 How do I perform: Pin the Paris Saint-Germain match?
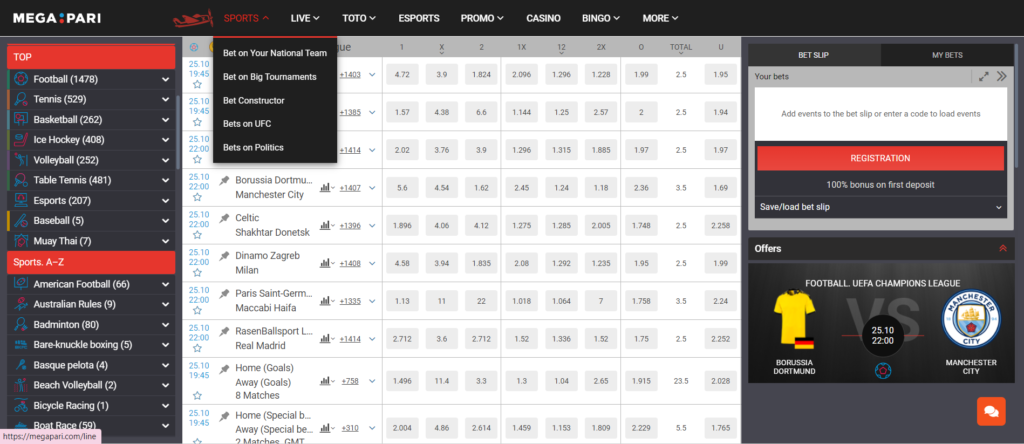tap(224, 293)
